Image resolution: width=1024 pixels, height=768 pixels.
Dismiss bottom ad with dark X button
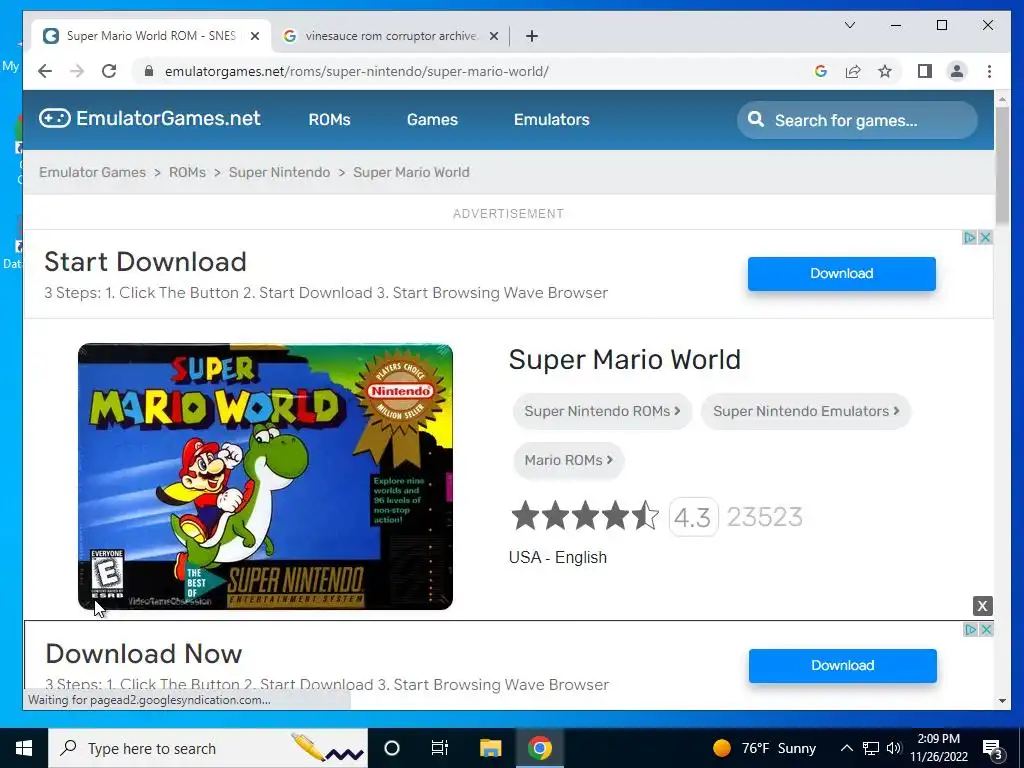click(x=982, y=606)
